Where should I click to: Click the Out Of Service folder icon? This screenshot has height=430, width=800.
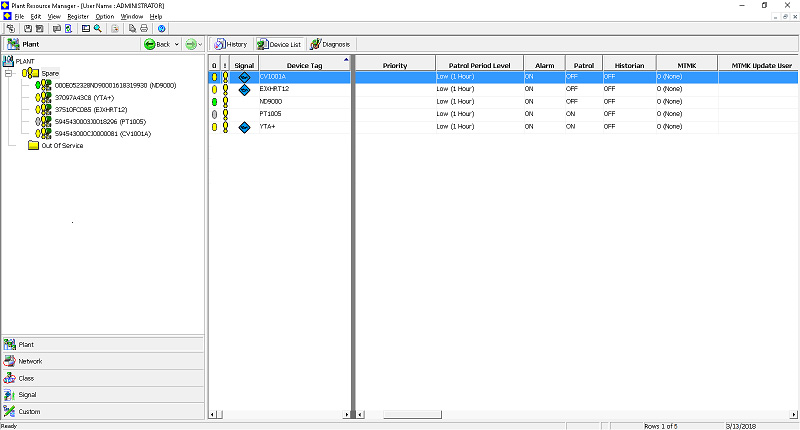click(x=33, y=146)
